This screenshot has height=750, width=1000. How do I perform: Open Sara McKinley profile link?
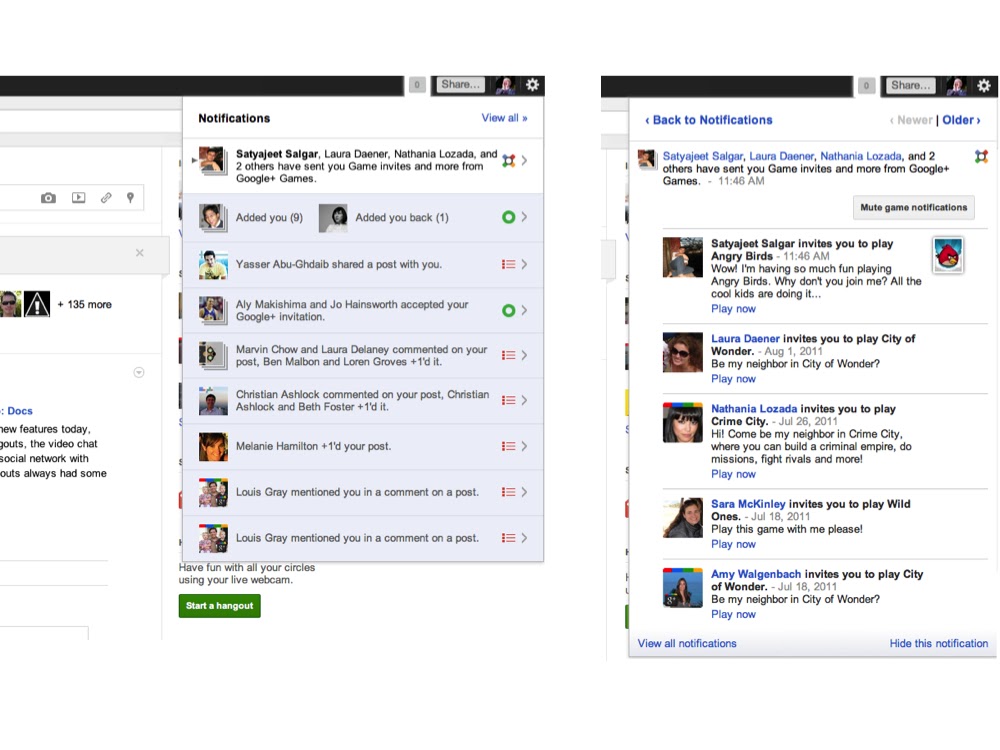tap(748, 504)
